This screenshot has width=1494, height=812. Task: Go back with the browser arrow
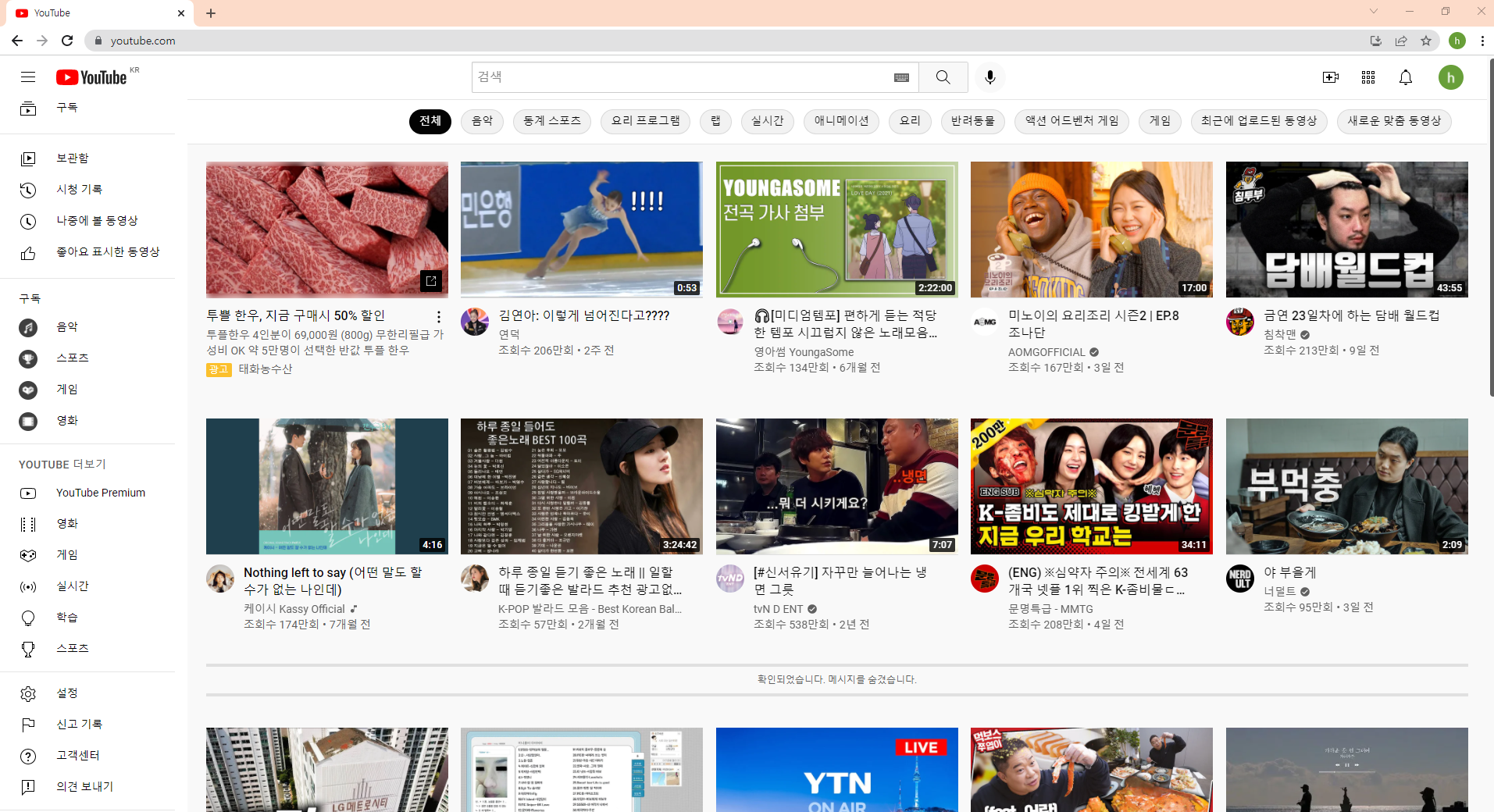pyautogui.click(x=17, y=41)
